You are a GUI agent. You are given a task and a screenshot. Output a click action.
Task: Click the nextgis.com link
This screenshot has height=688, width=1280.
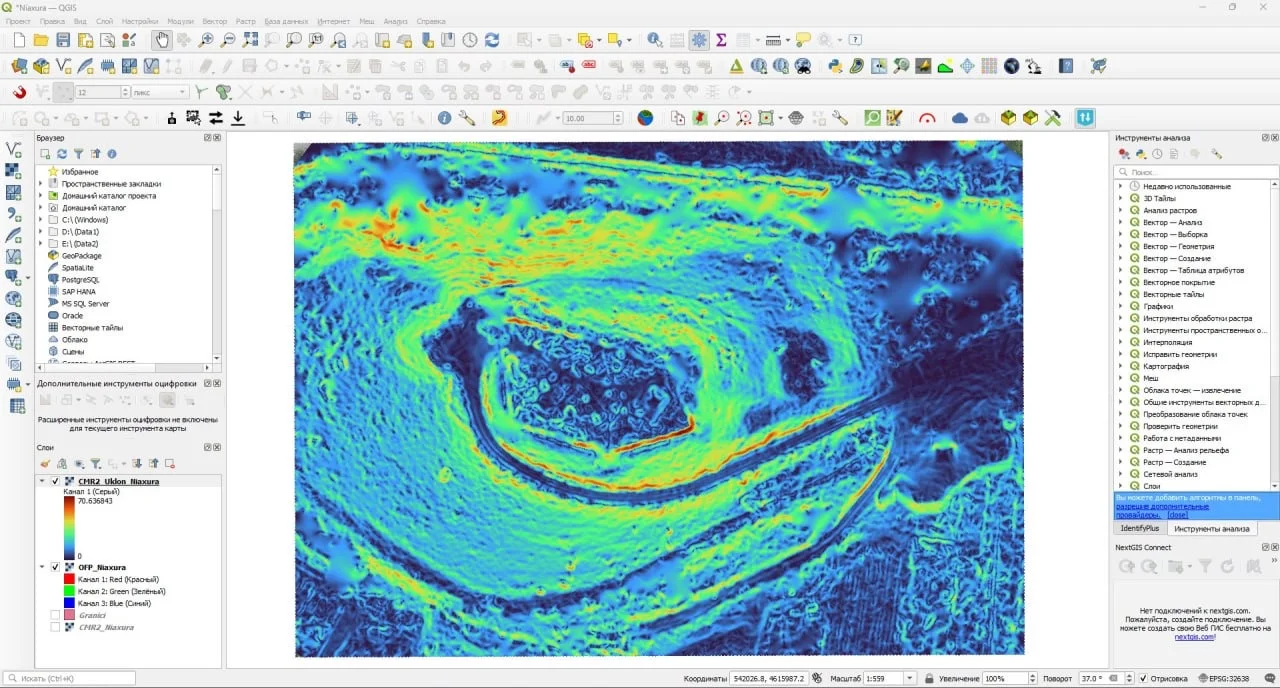click(x=1196, y=637)
